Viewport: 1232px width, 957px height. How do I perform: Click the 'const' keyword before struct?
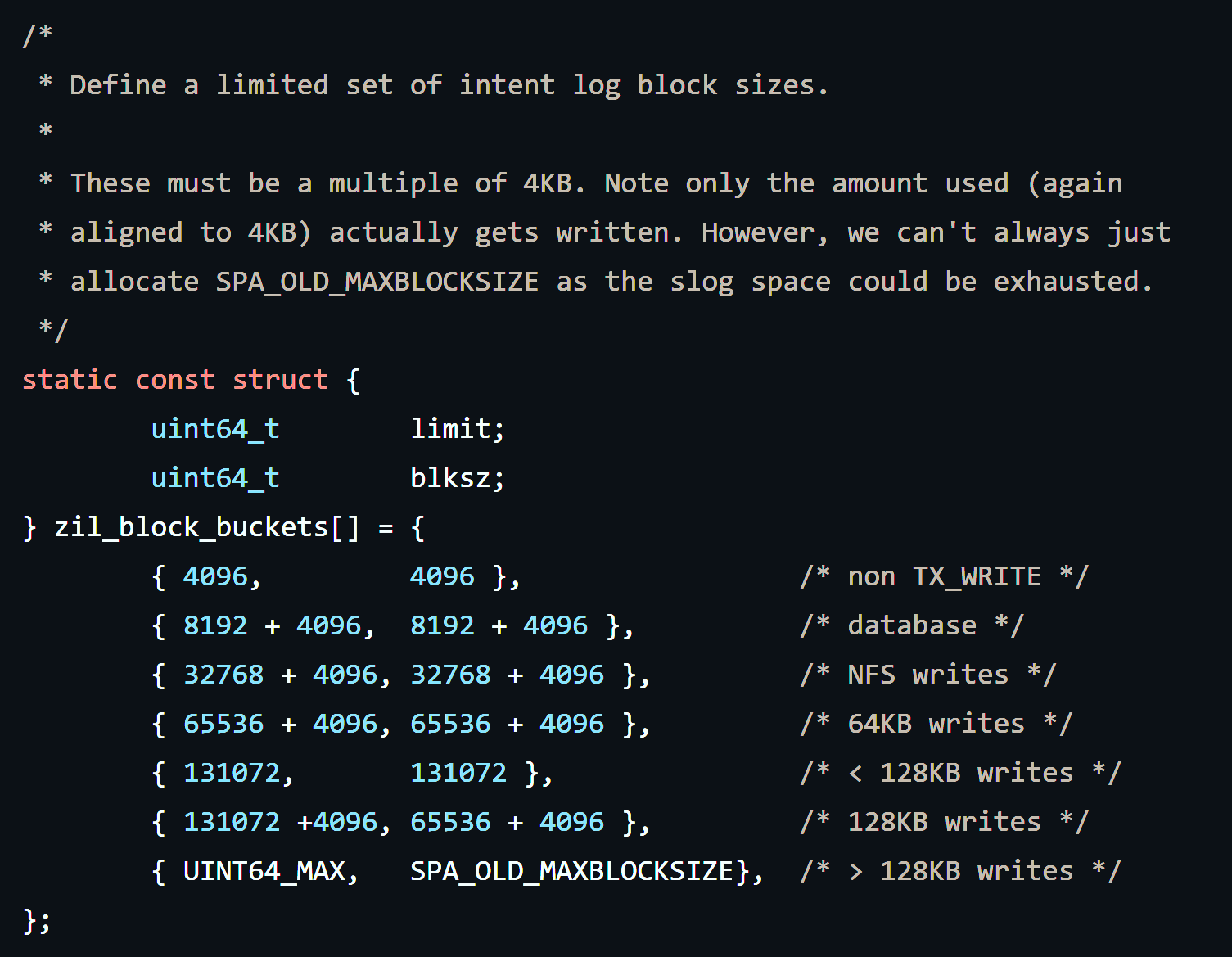pyautogui.click(x=174, y=380)
